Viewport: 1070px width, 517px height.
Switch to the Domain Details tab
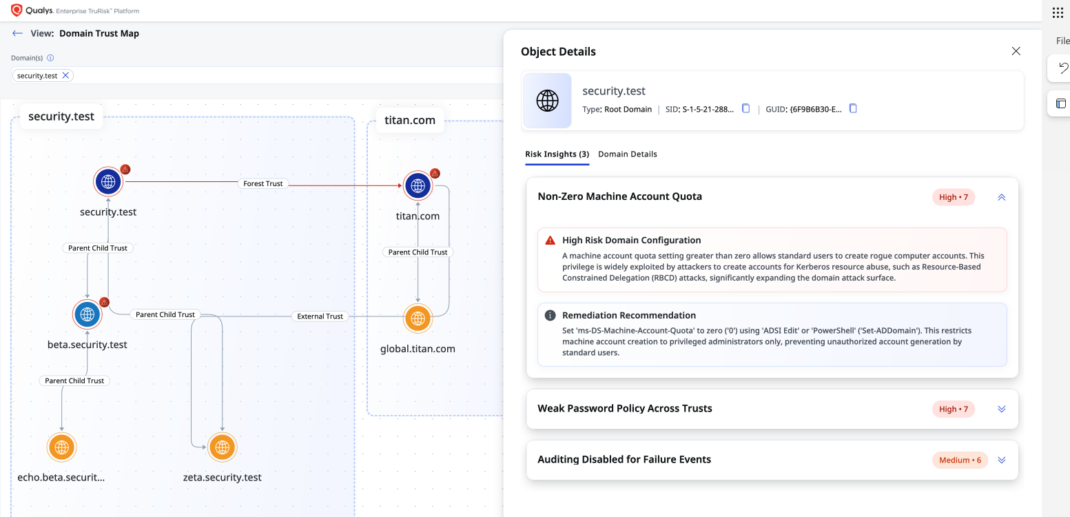point(628,154)
